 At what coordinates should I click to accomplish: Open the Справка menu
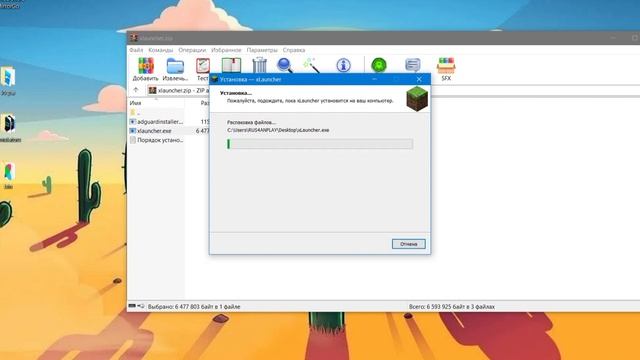[294, 50]
